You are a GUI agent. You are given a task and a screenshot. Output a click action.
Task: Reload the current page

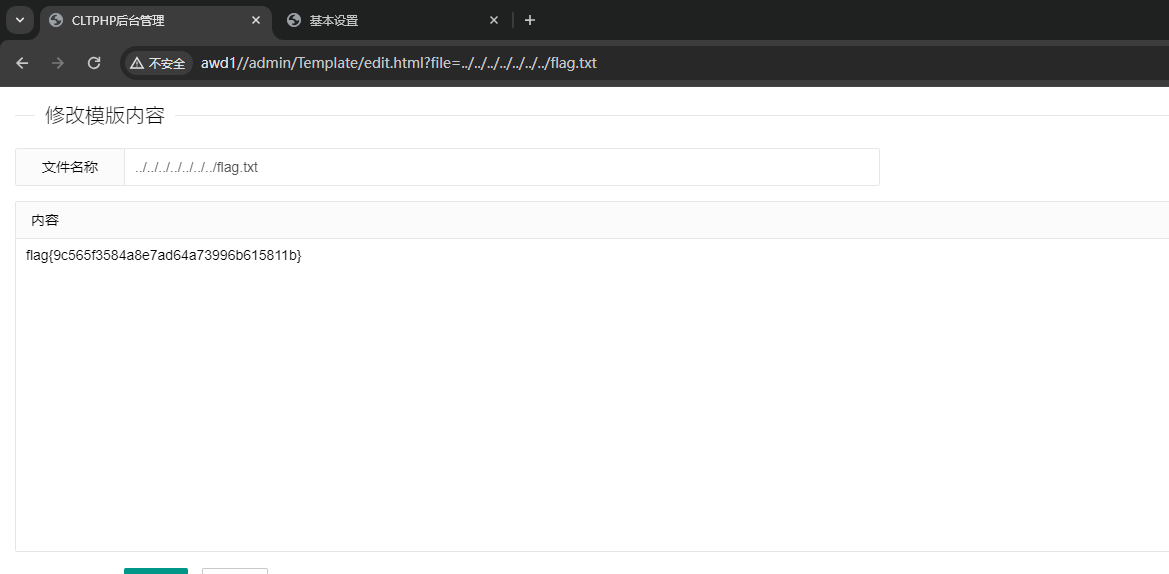[x=93, y=63]
